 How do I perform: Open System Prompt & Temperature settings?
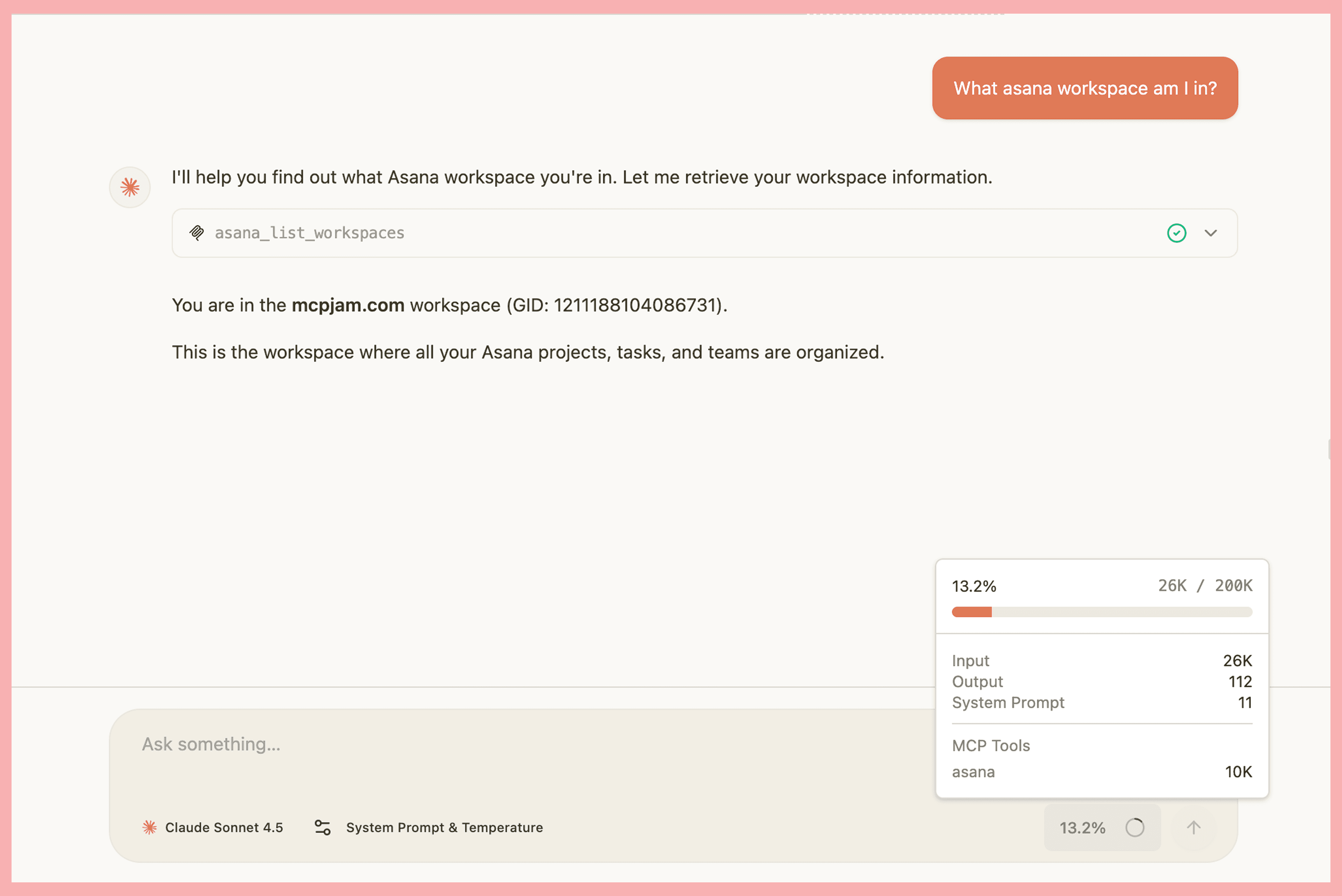[x=444, y=827]
